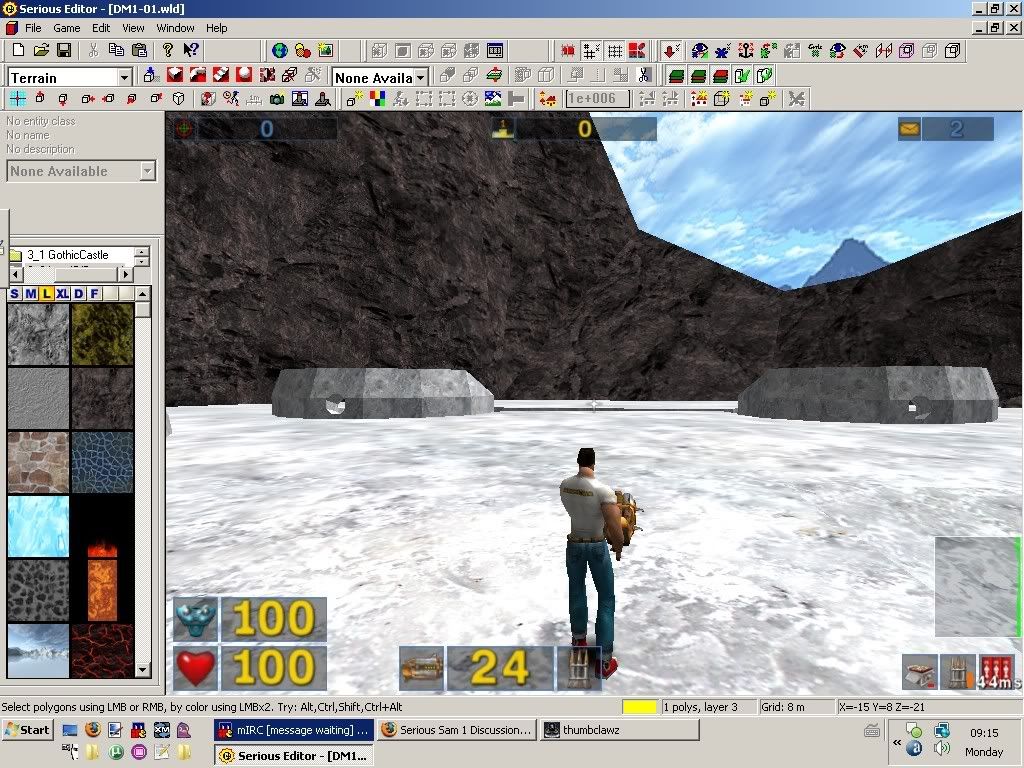1024x768 pixels.
Task: Click the colored spheres icon
Action: coord(302,50)
